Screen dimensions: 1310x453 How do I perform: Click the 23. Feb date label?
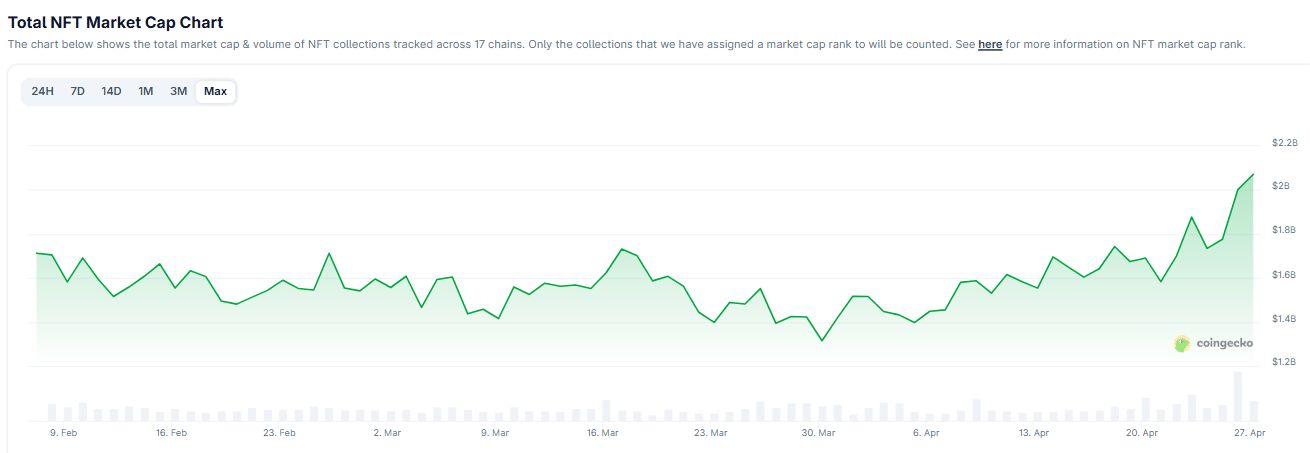pos(279,434)
